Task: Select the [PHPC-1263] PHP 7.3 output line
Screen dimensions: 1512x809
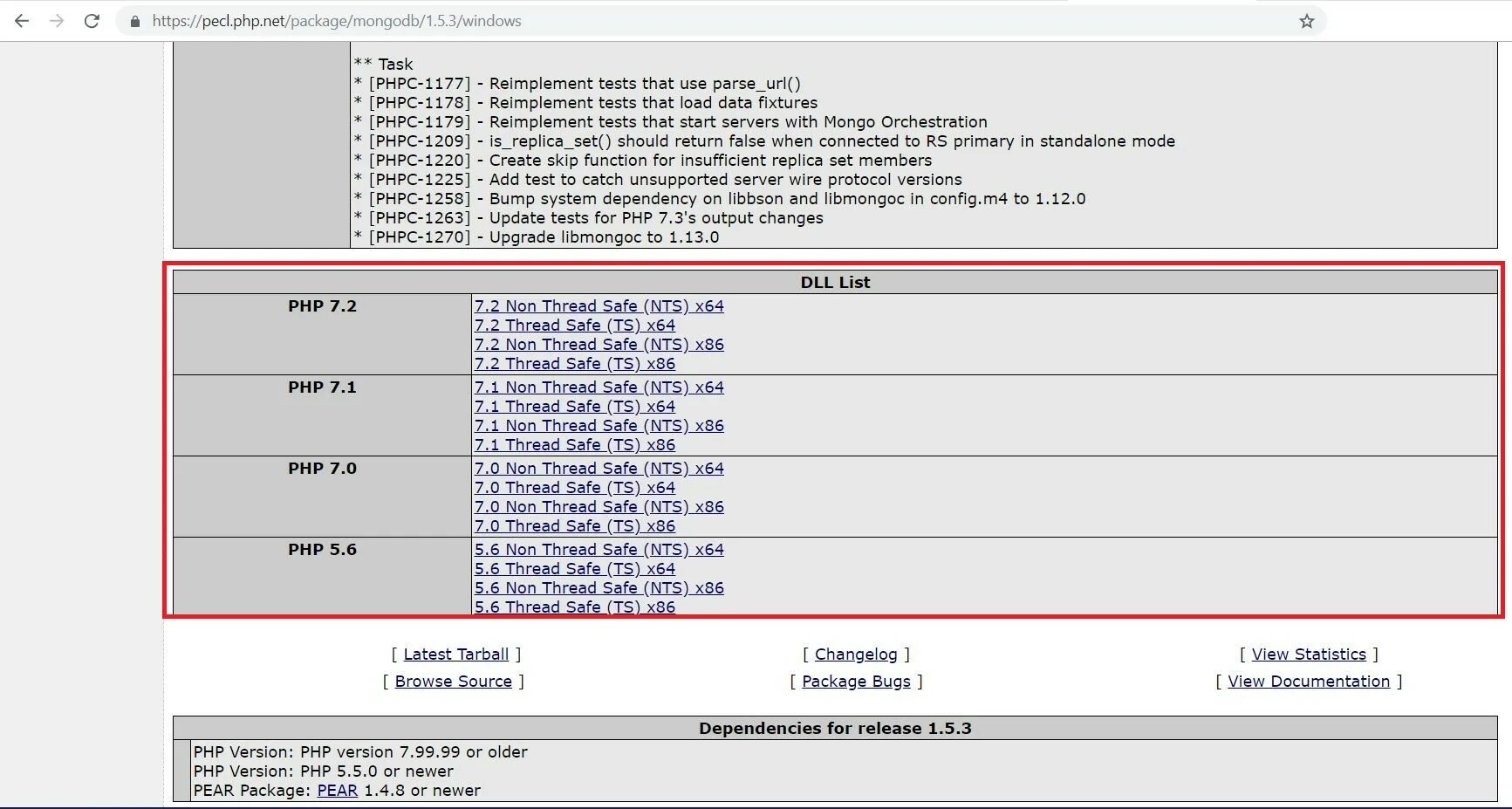Action: (x=589, y=218)
